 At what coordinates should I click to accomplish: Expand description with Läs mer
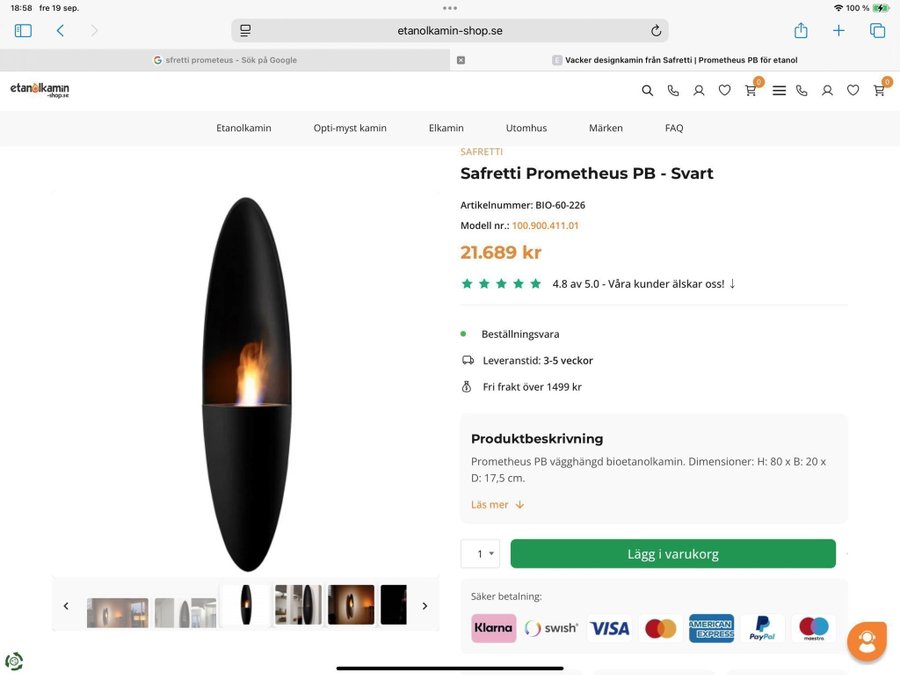[x=497, y=505]
